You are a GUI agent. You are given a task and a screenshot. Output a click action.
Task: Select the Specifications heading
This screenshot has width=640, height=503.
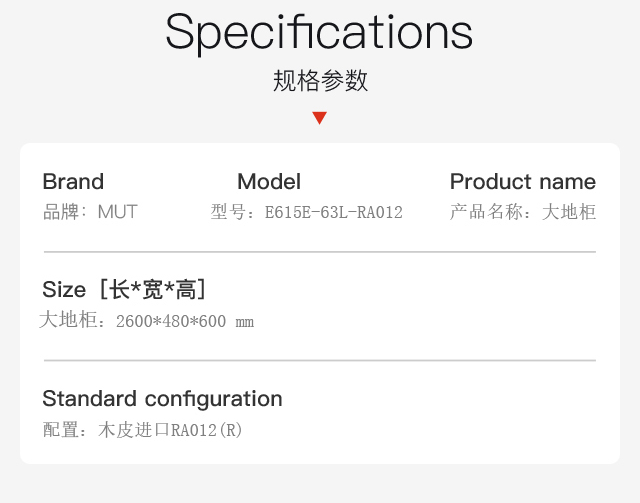click(319, 32)
